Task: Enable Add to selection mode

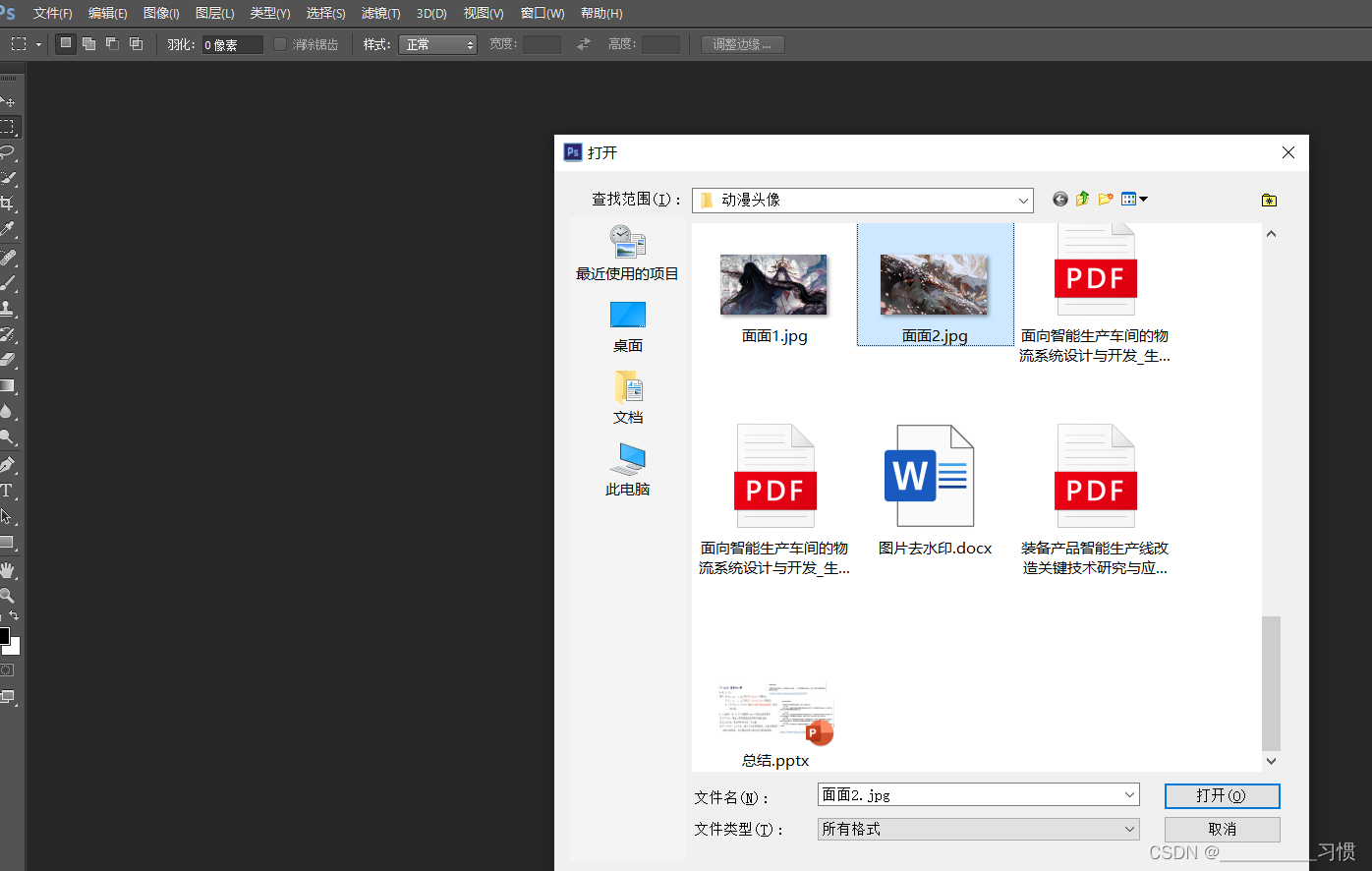Action: (x=88, y=44)
